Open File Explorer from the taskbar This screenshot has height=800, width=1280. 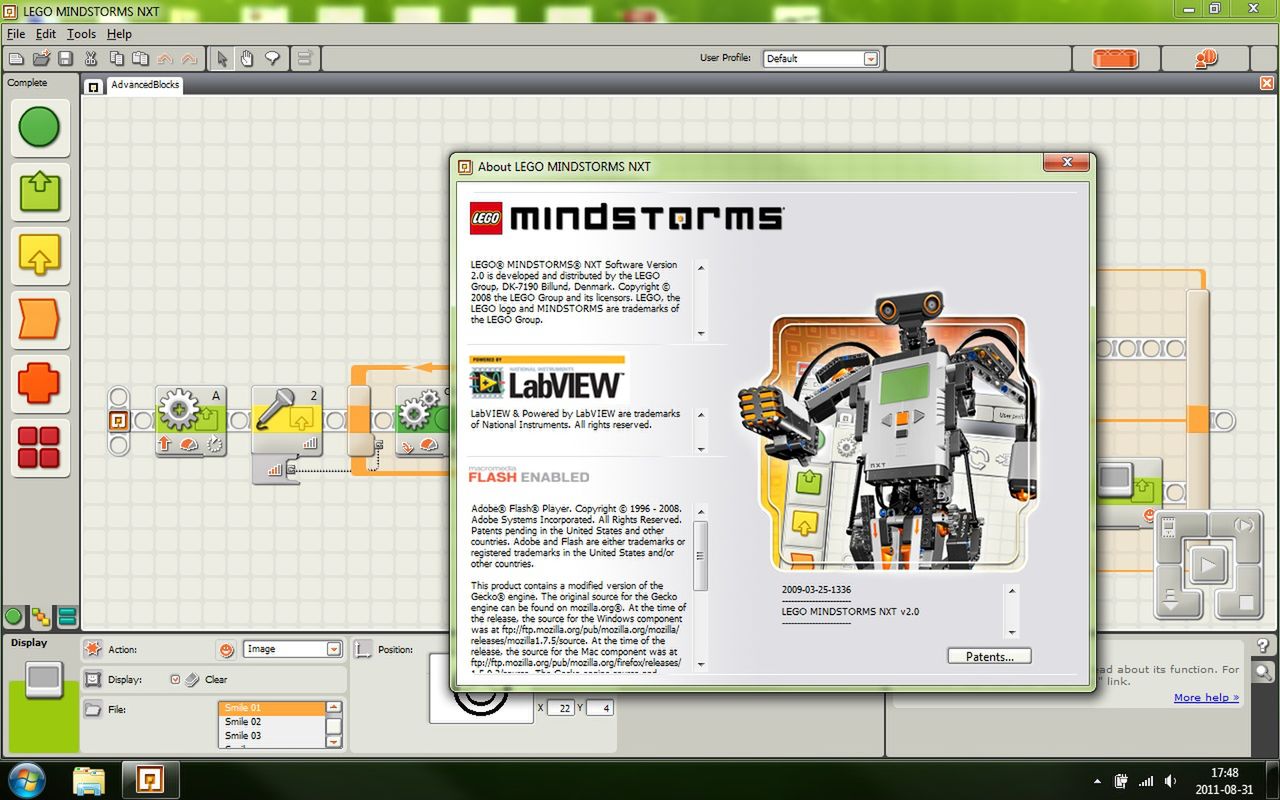pos(89,779)
